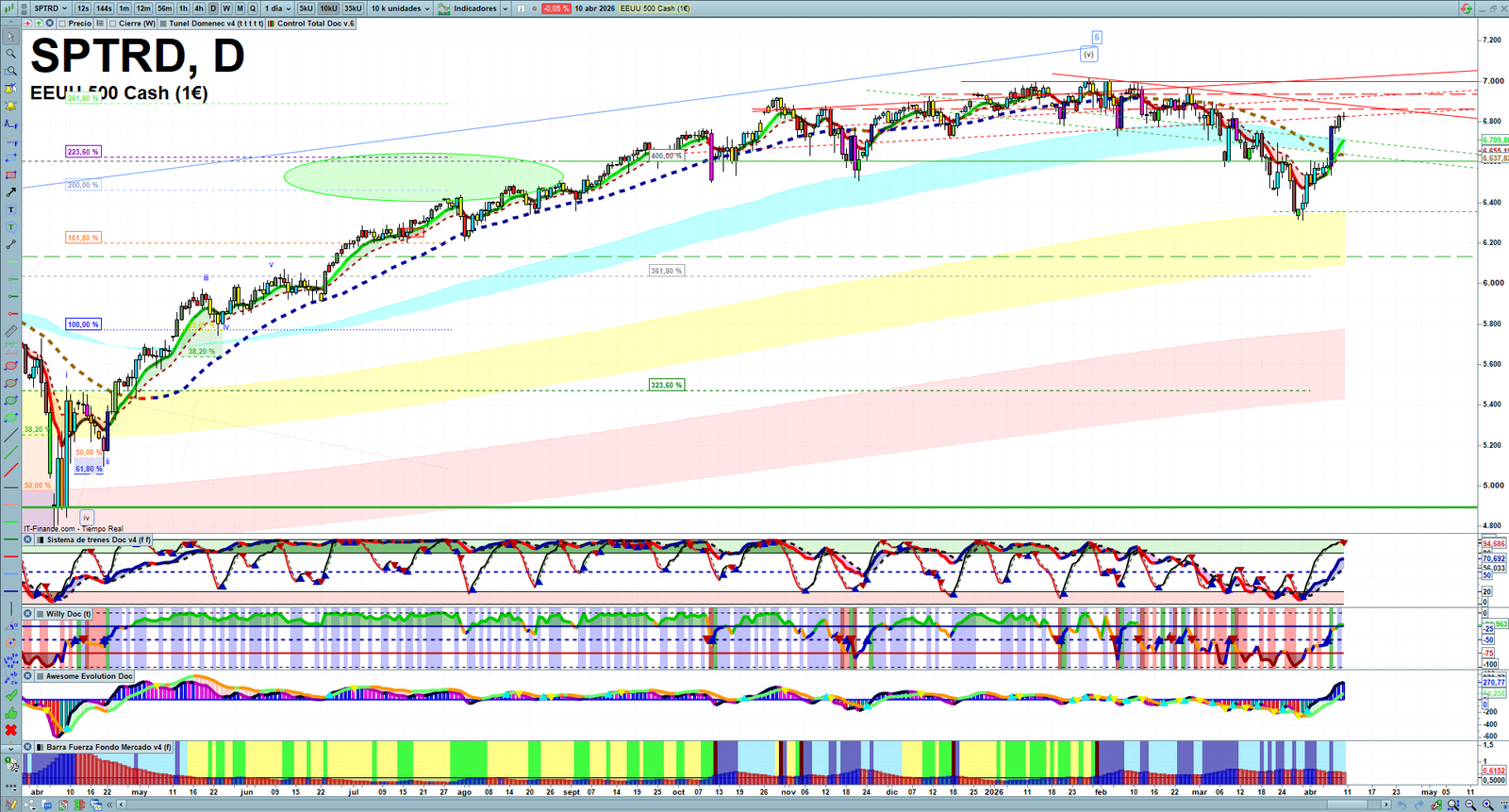Open the arrow dropdown next to Indicadores
The height and width of the screenshot is (812, 1509).
coord(506,8)
